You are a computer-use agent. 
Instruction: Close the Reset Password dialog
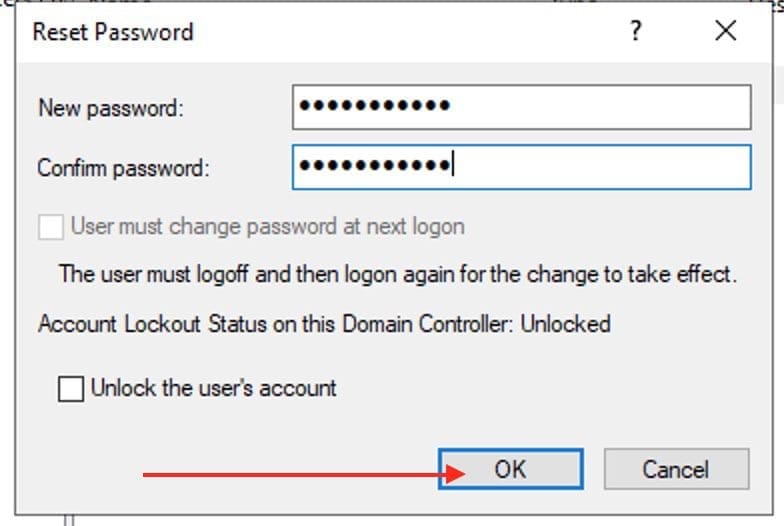[726, 31]
